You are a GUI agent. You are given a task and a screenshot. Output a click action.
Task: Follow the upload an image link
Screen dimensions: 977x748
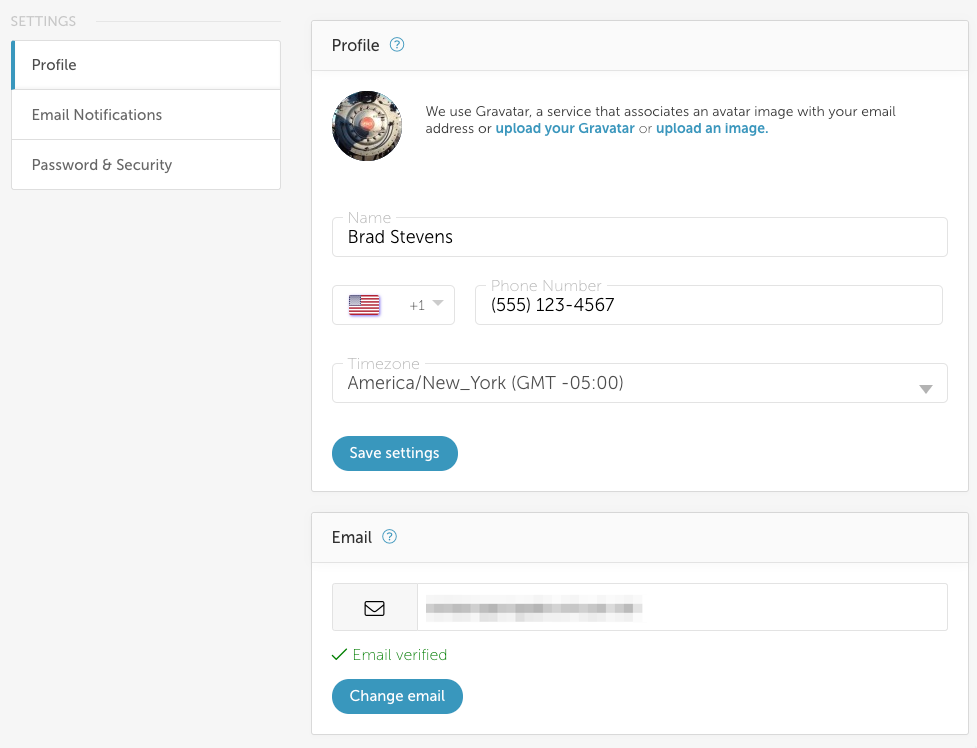[x=712, y=128]
